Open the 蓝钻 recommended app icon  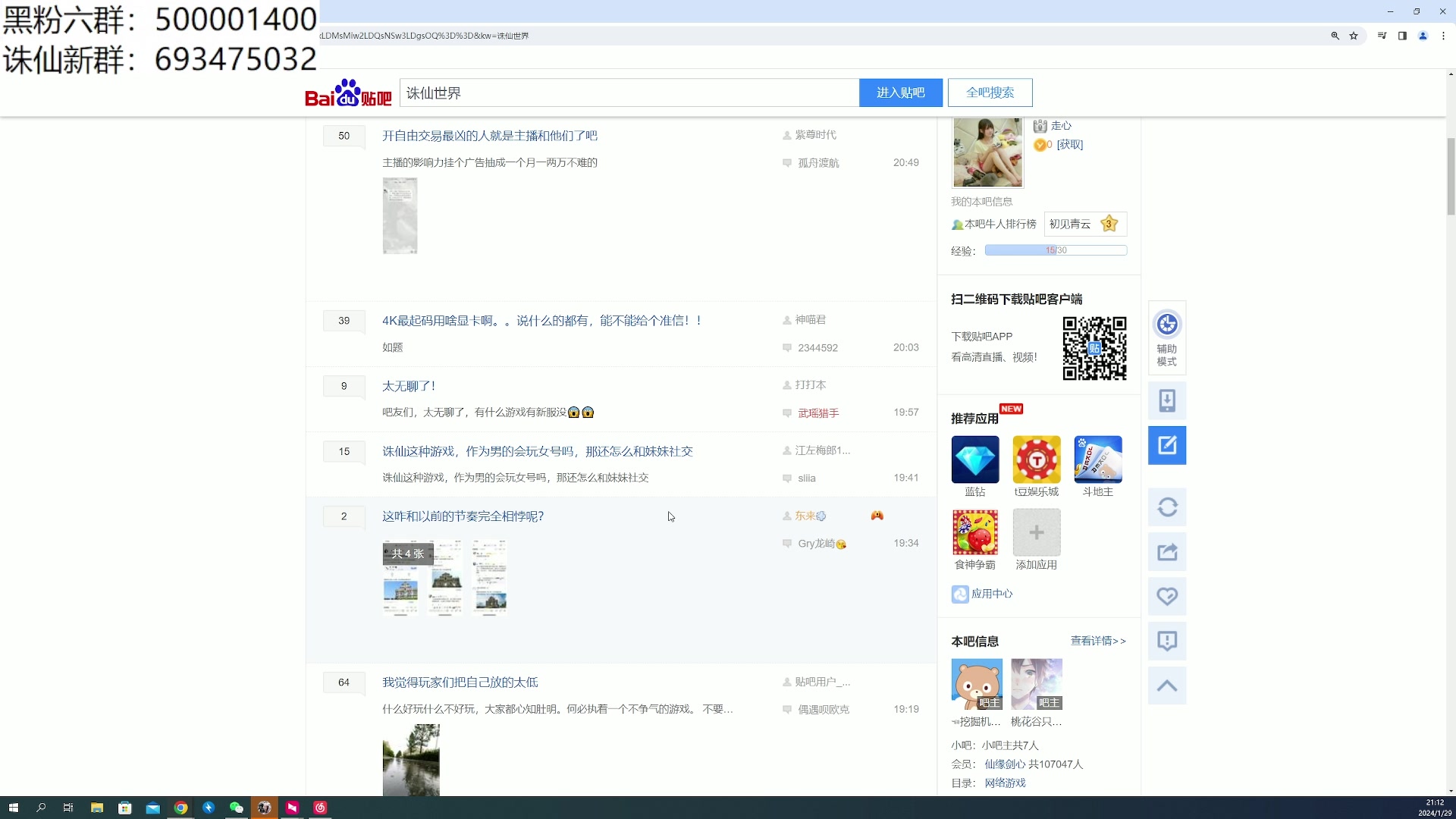975,460
